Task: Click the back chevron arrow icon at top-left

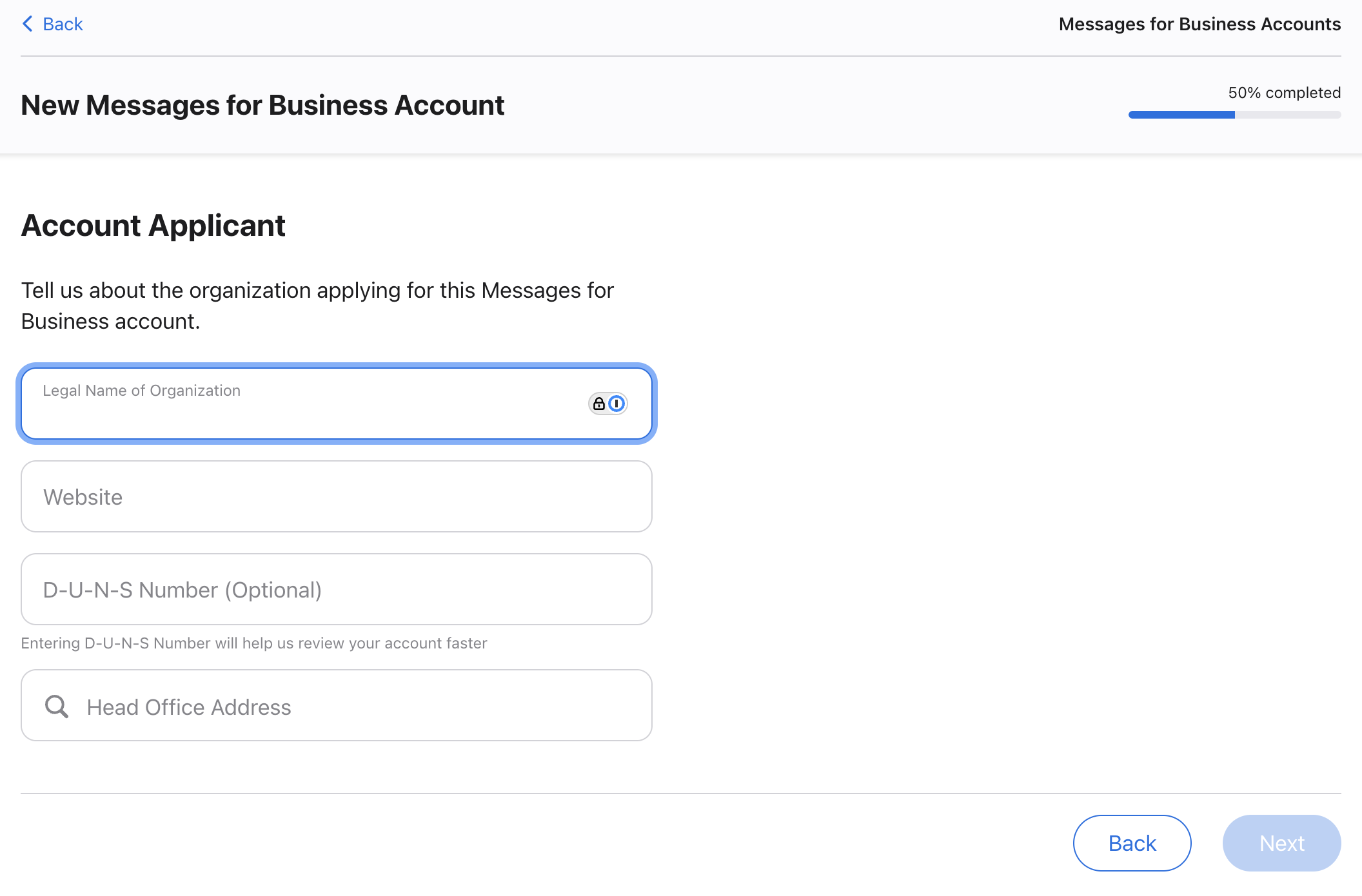Action: pos(27,24)
